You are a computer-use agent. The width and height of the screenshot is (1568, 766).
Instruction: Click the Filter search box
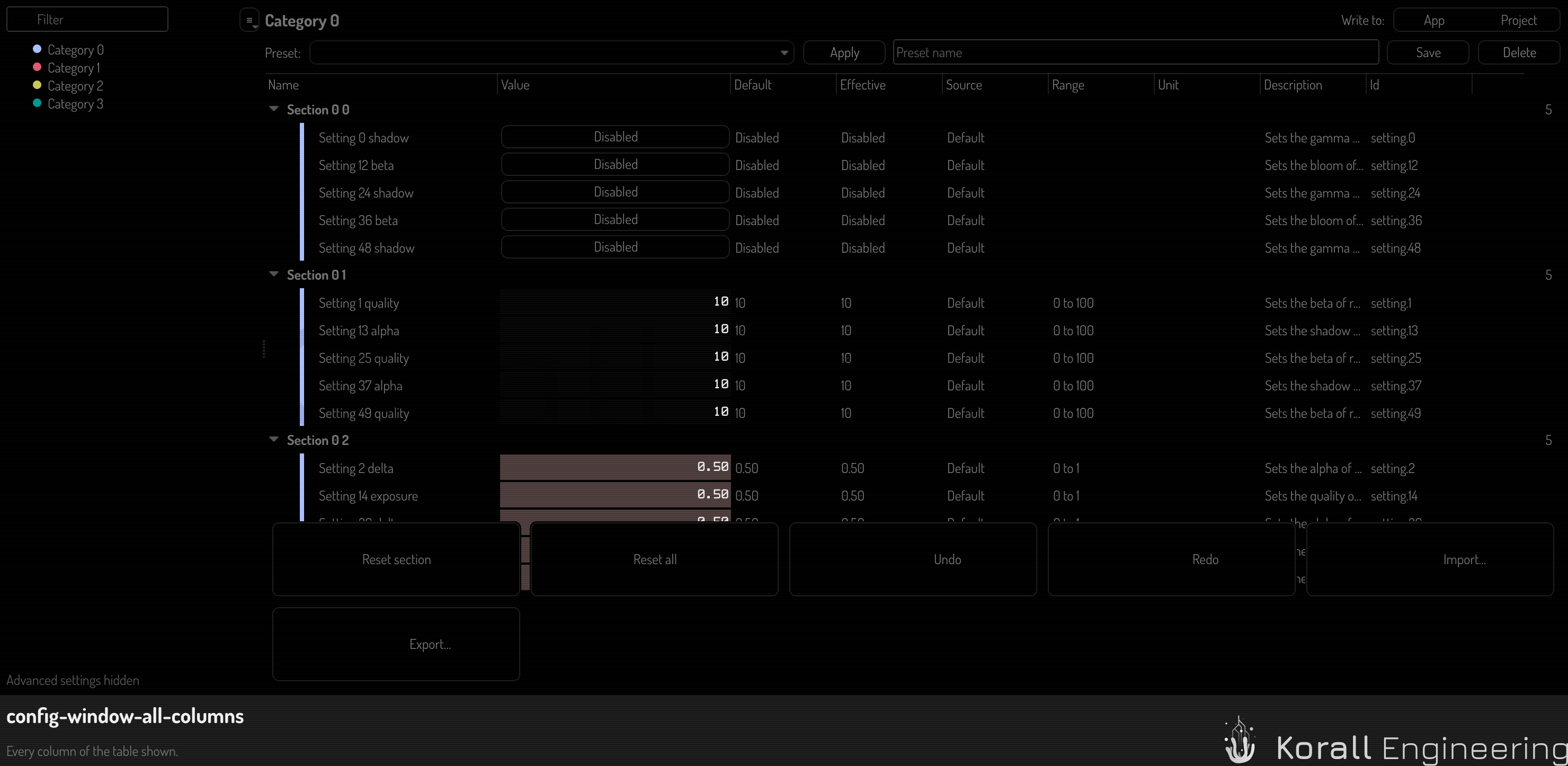click(87, 20)
